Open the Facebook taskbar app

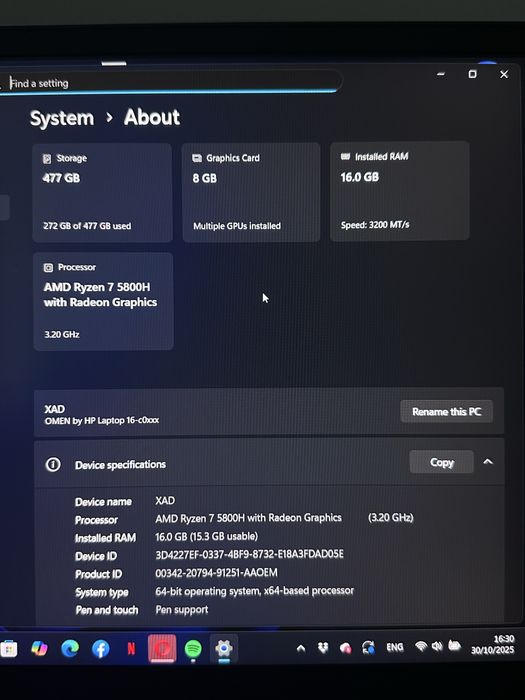click(100, 649)
